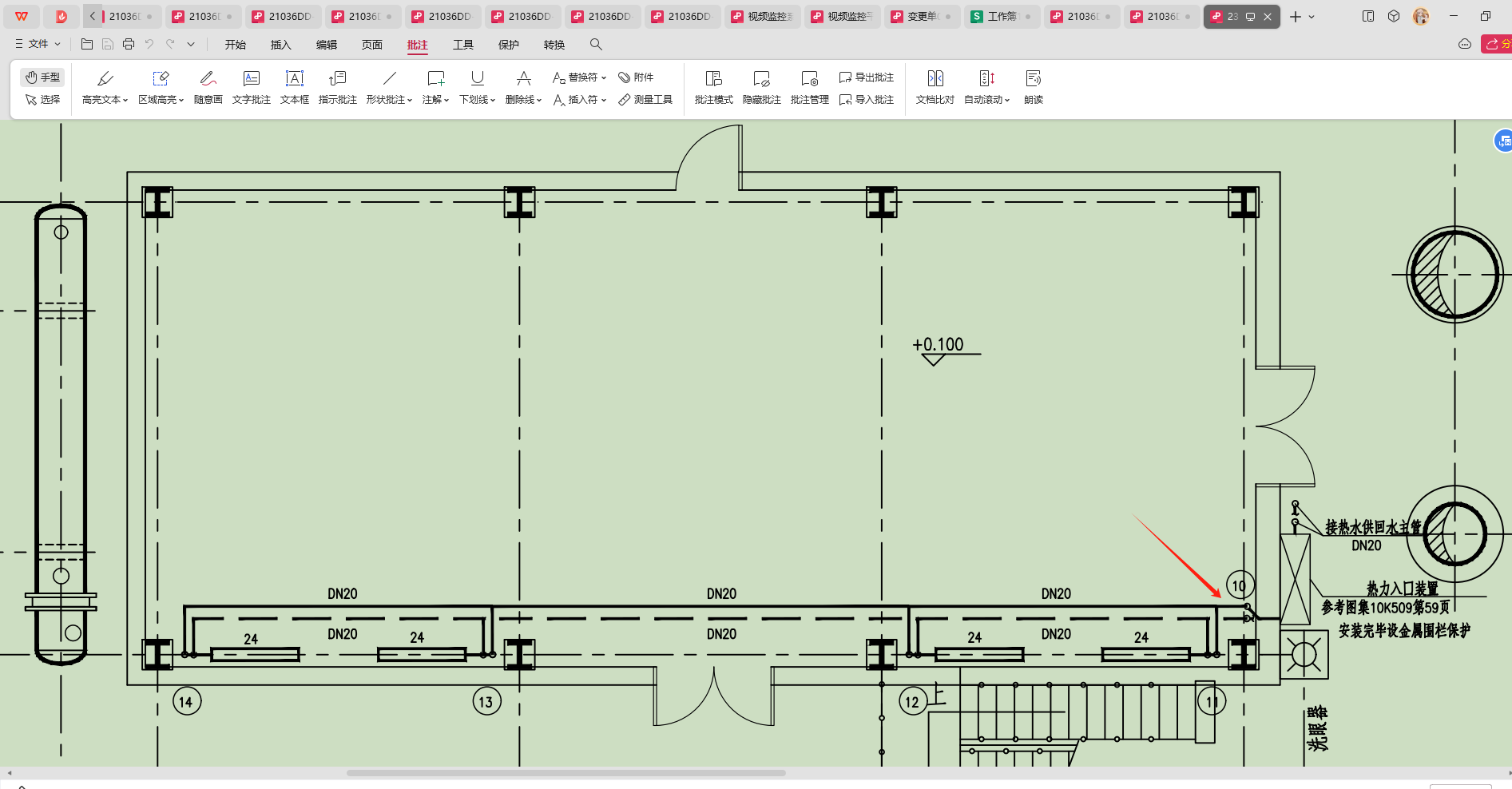Viewport: 1512px width, 789px height.
Task: Click the window layout icon in title bar
Action: click(1368, 16)
